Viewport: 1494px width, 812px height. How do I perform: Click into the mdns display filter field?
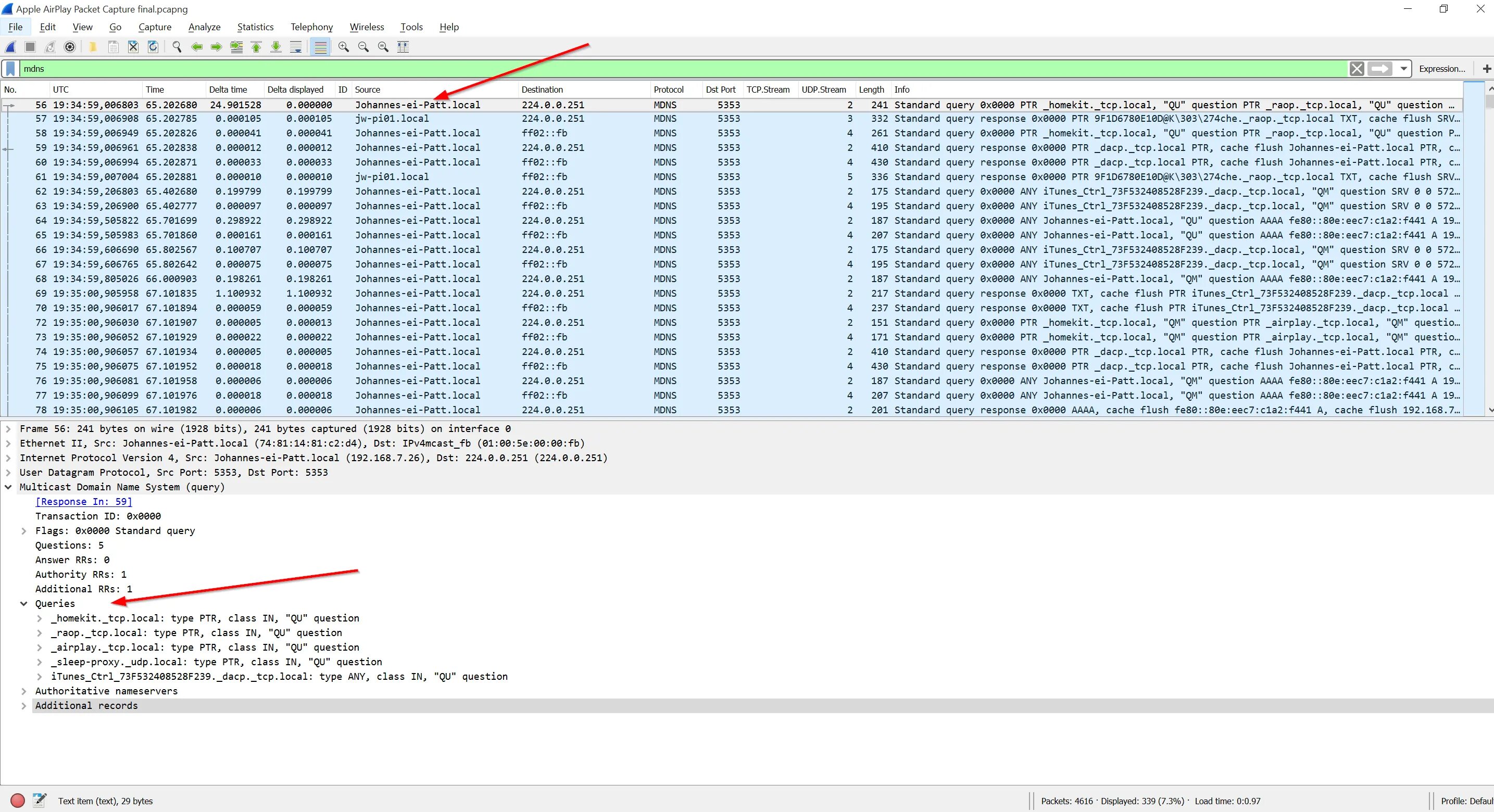tap(683, 69)
